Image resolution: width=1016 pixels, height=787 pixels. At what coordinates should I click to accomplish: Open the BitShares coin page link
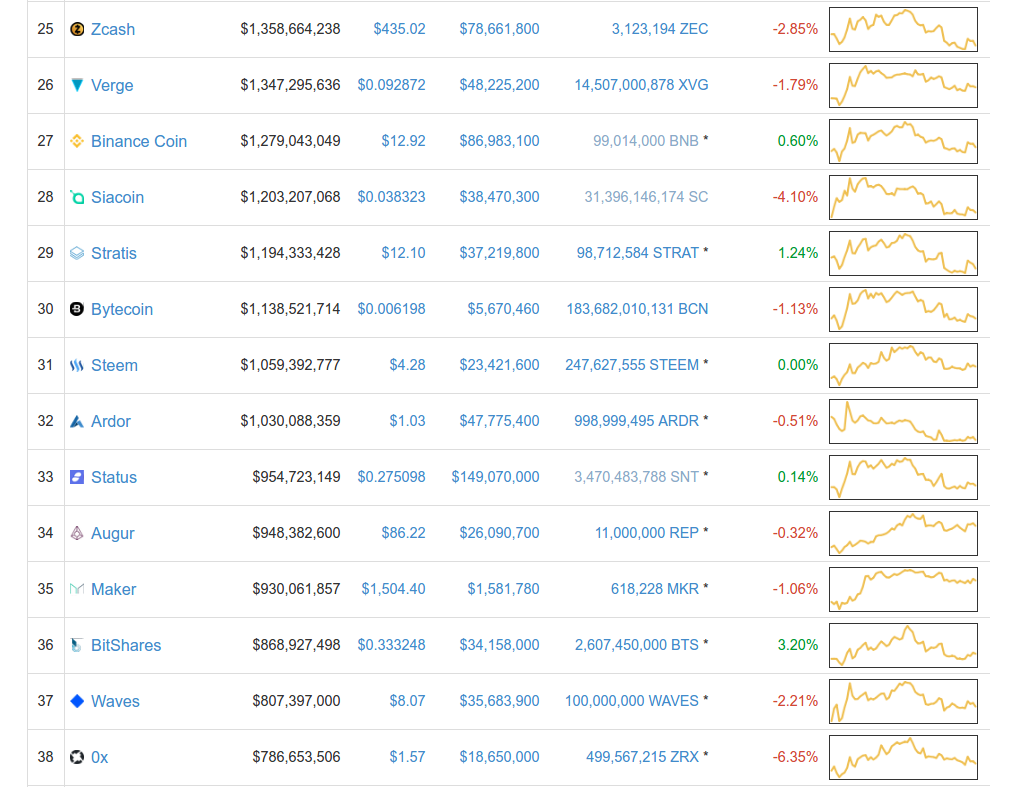pos(126,645)
